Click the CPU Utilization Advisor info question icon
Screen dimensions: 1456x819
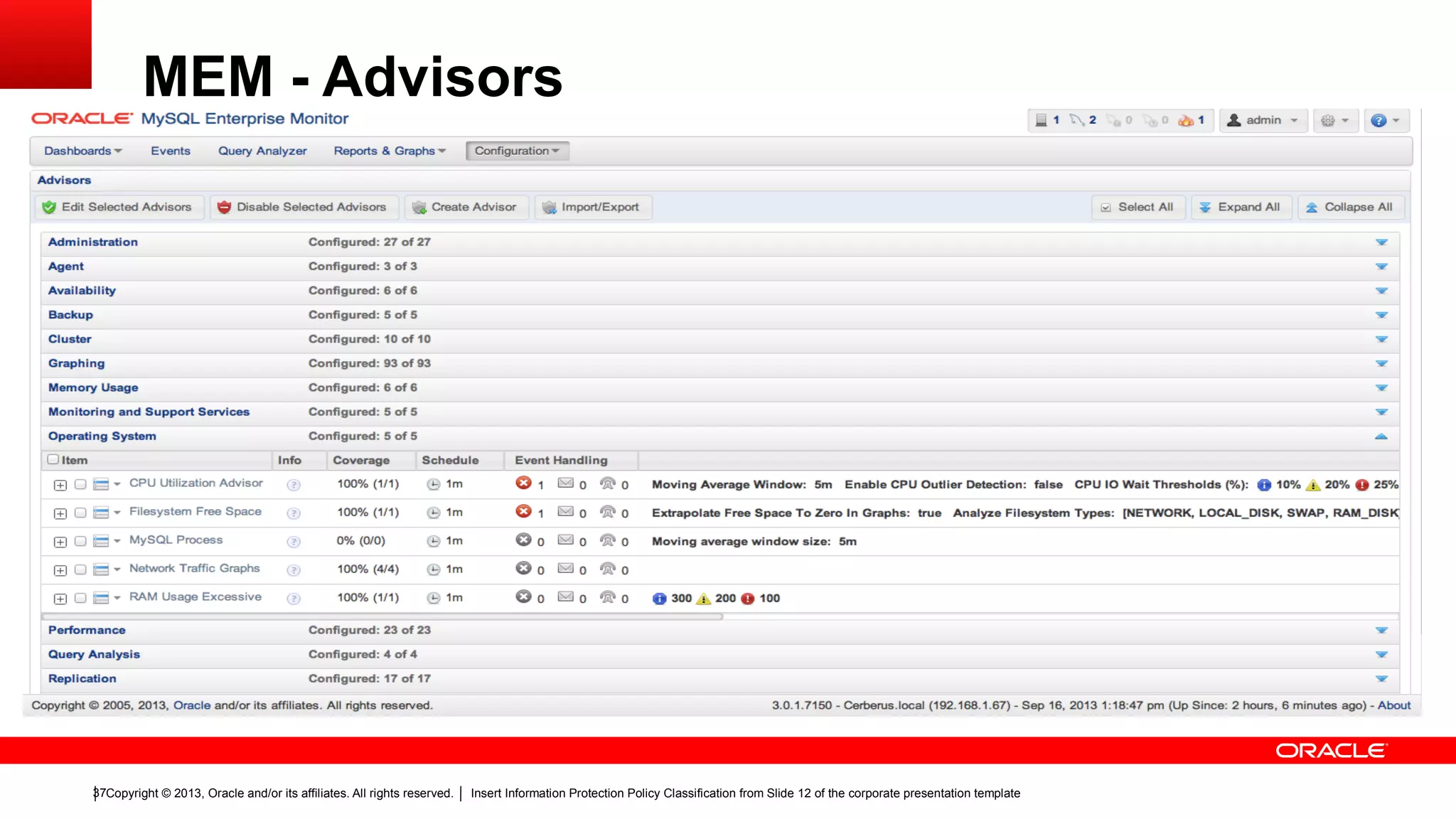pos(293,485)
